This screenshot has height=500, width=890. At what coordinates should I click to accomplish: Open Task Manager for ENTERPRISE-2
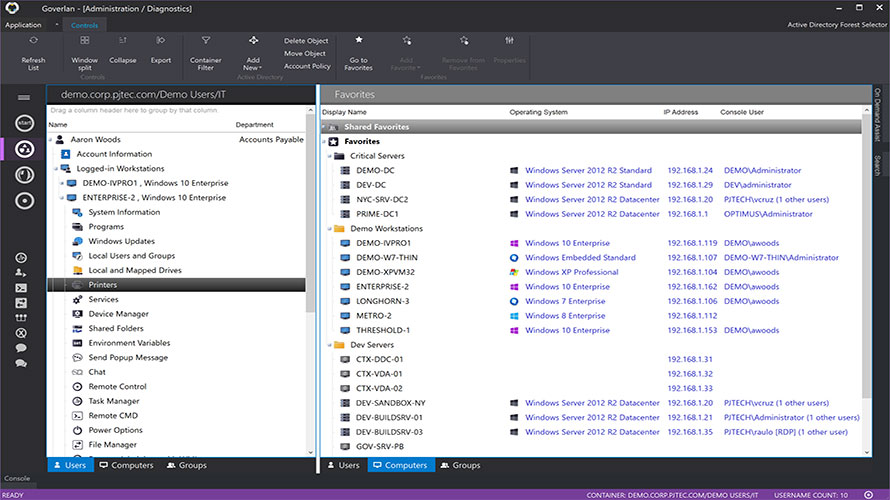click(112, 401)
